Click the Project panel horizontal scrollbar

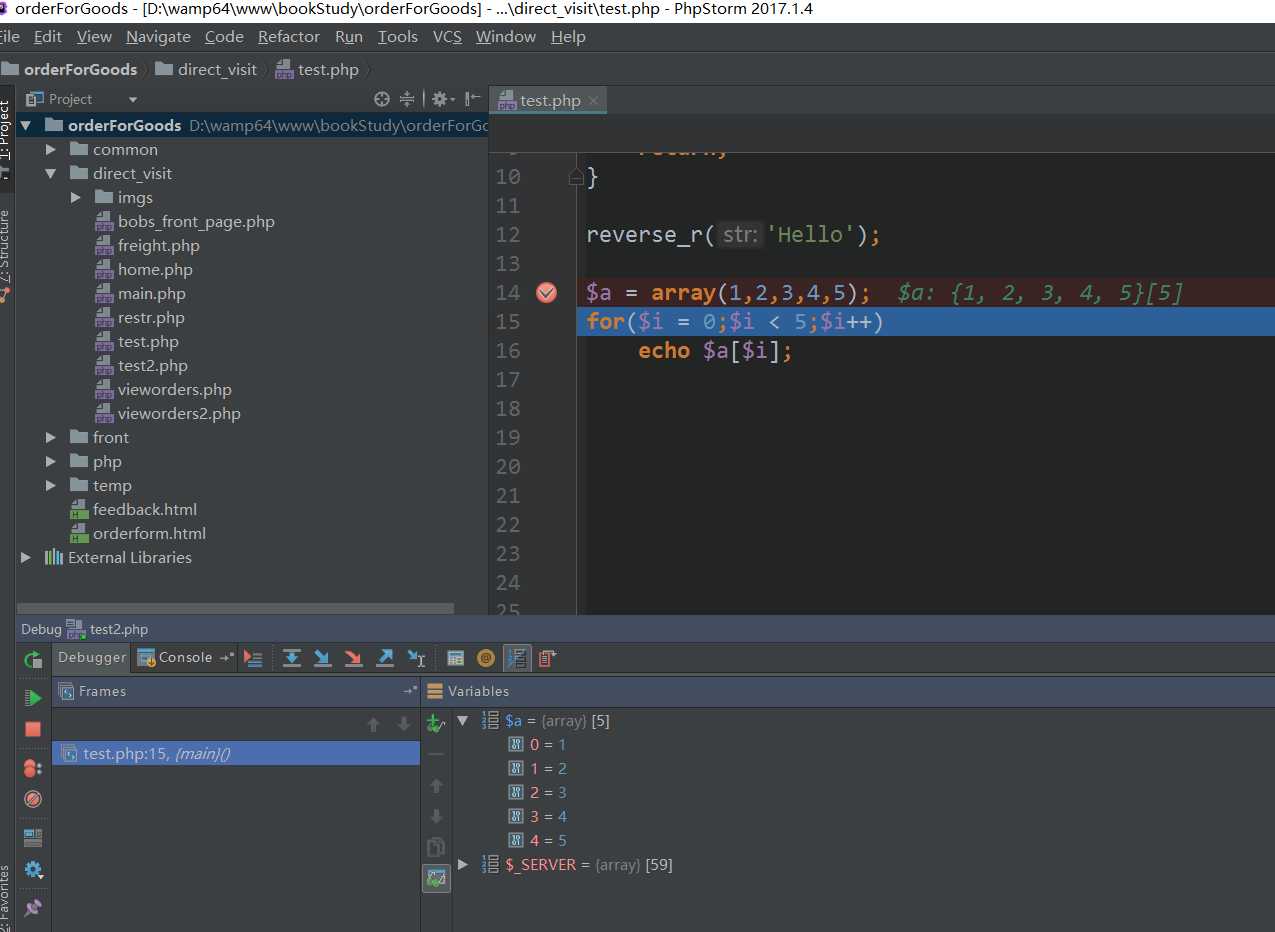236,608
